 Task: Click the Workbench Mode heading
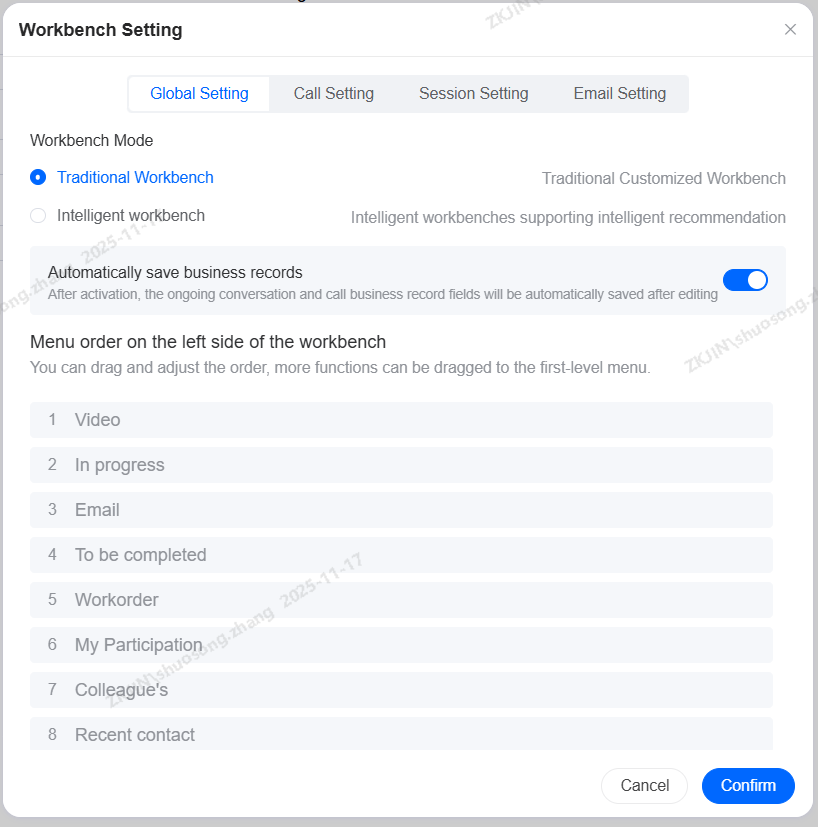pyautogui.click(x=92, y=141)
